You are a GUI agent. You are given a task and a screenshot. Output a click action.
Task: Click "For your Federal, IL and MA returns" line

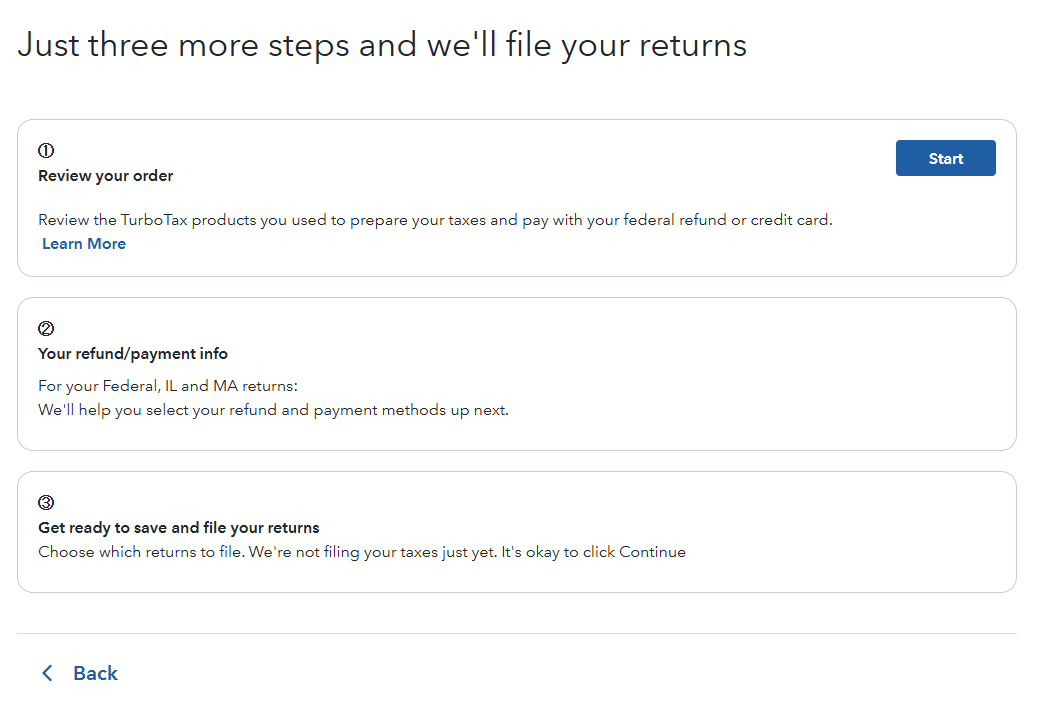point(168,386)
